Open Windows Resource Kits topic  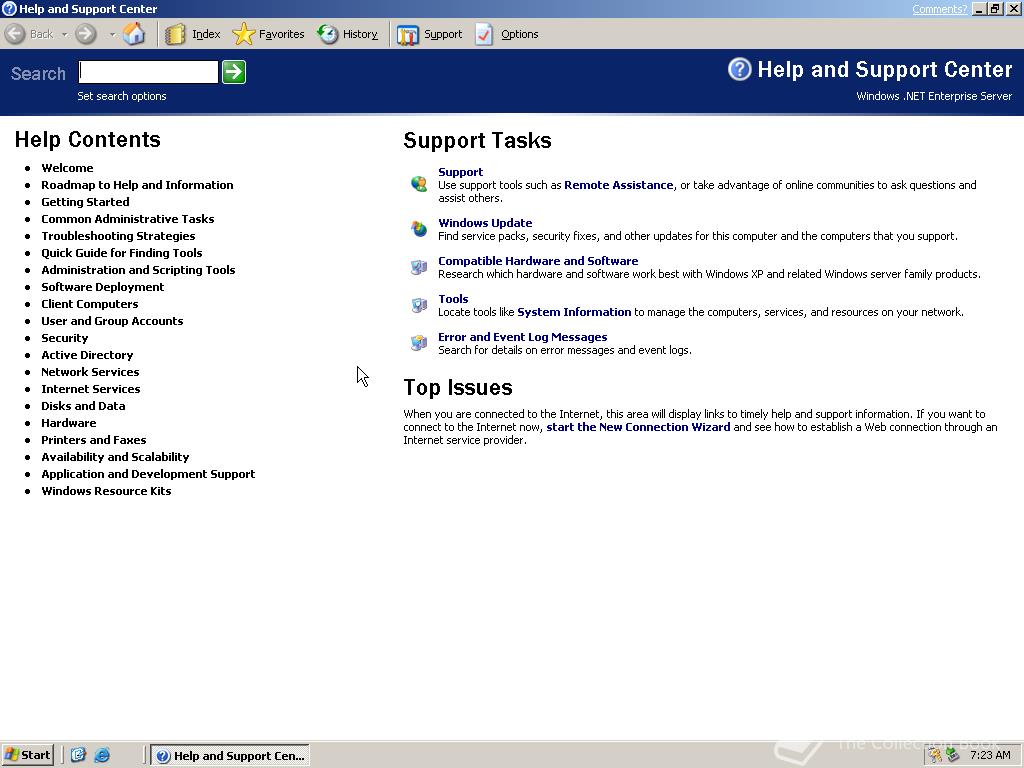point(106,490)
